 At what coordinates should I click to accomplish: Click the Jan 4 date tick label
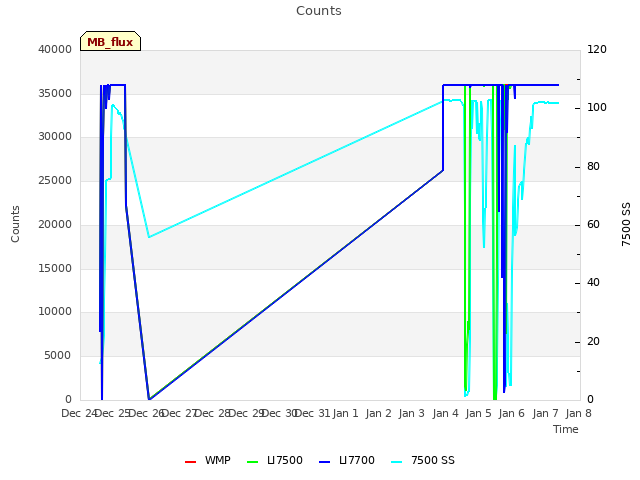point(445,413)
